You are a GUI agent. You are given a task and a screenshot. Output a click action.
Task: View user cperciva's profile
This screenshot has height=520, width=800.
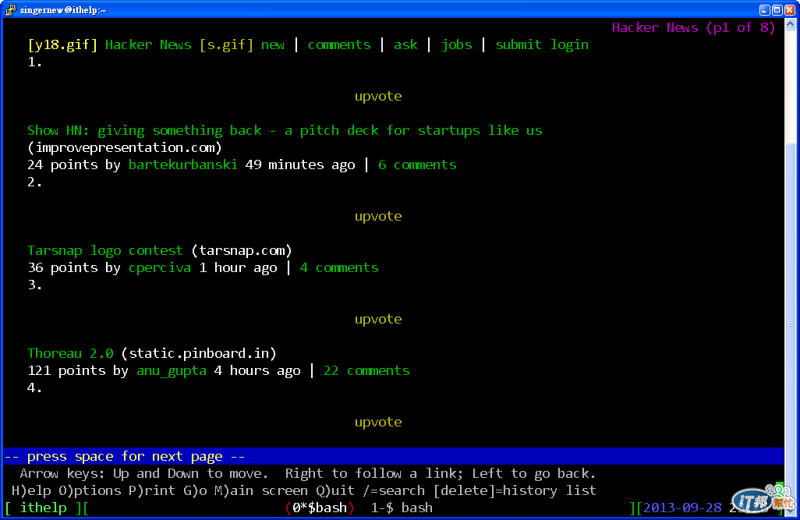160,268
